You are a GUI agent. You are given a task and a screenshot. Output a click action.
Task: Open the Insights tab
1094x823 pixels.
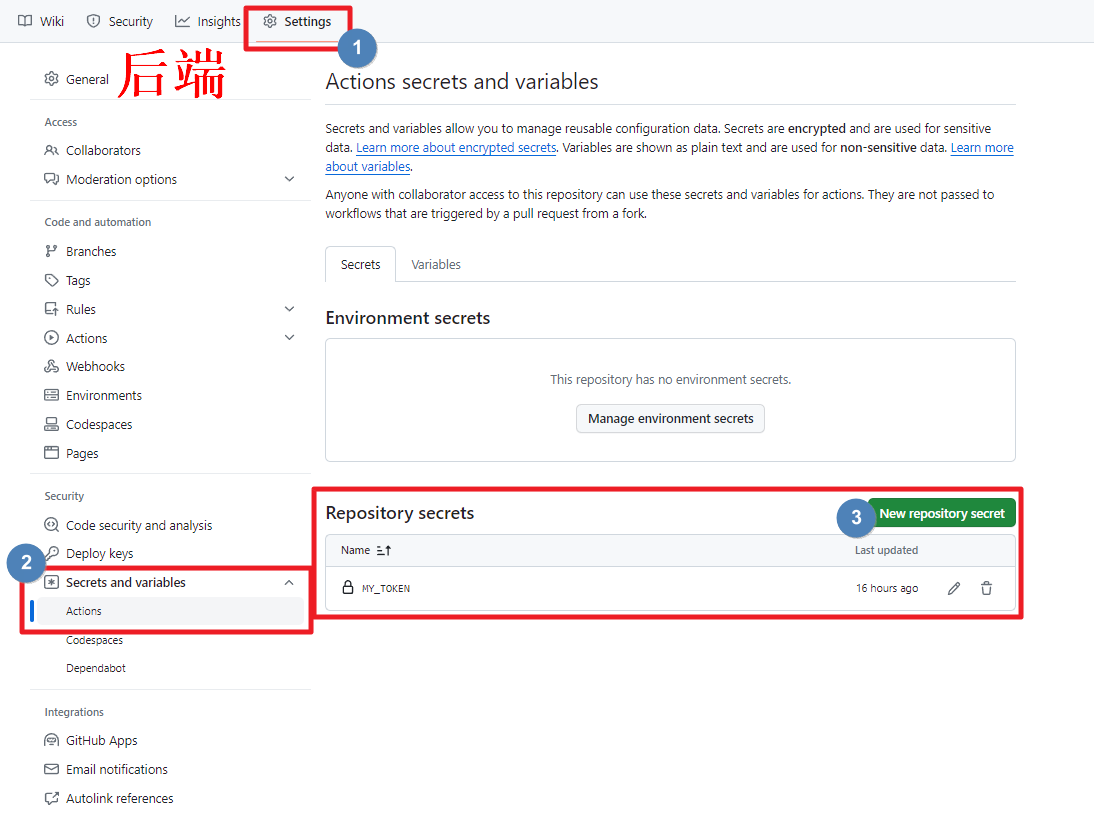(208, 21)
